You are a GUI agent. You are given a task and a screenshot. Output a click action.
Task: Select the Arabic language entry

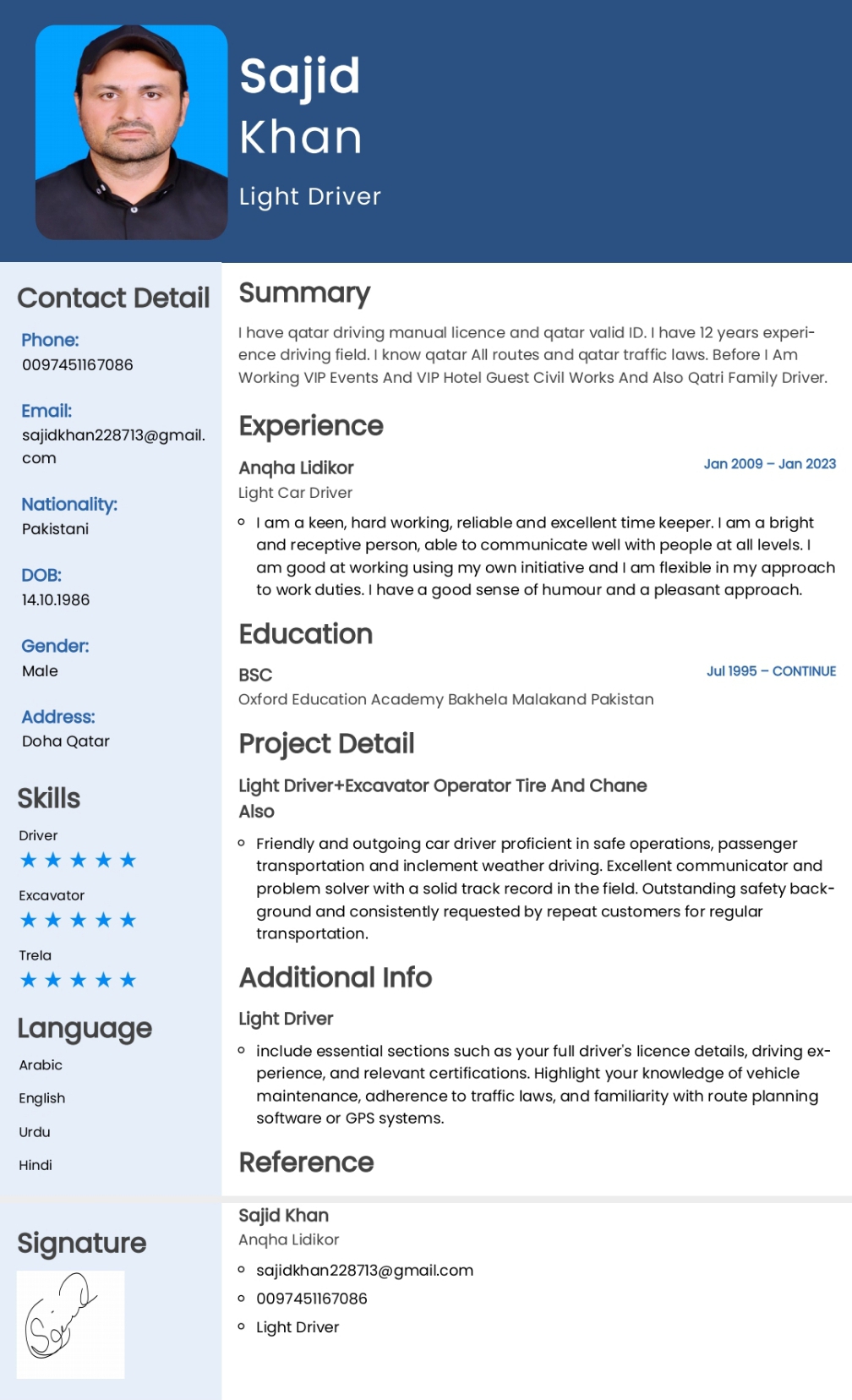pos(41,1065)
